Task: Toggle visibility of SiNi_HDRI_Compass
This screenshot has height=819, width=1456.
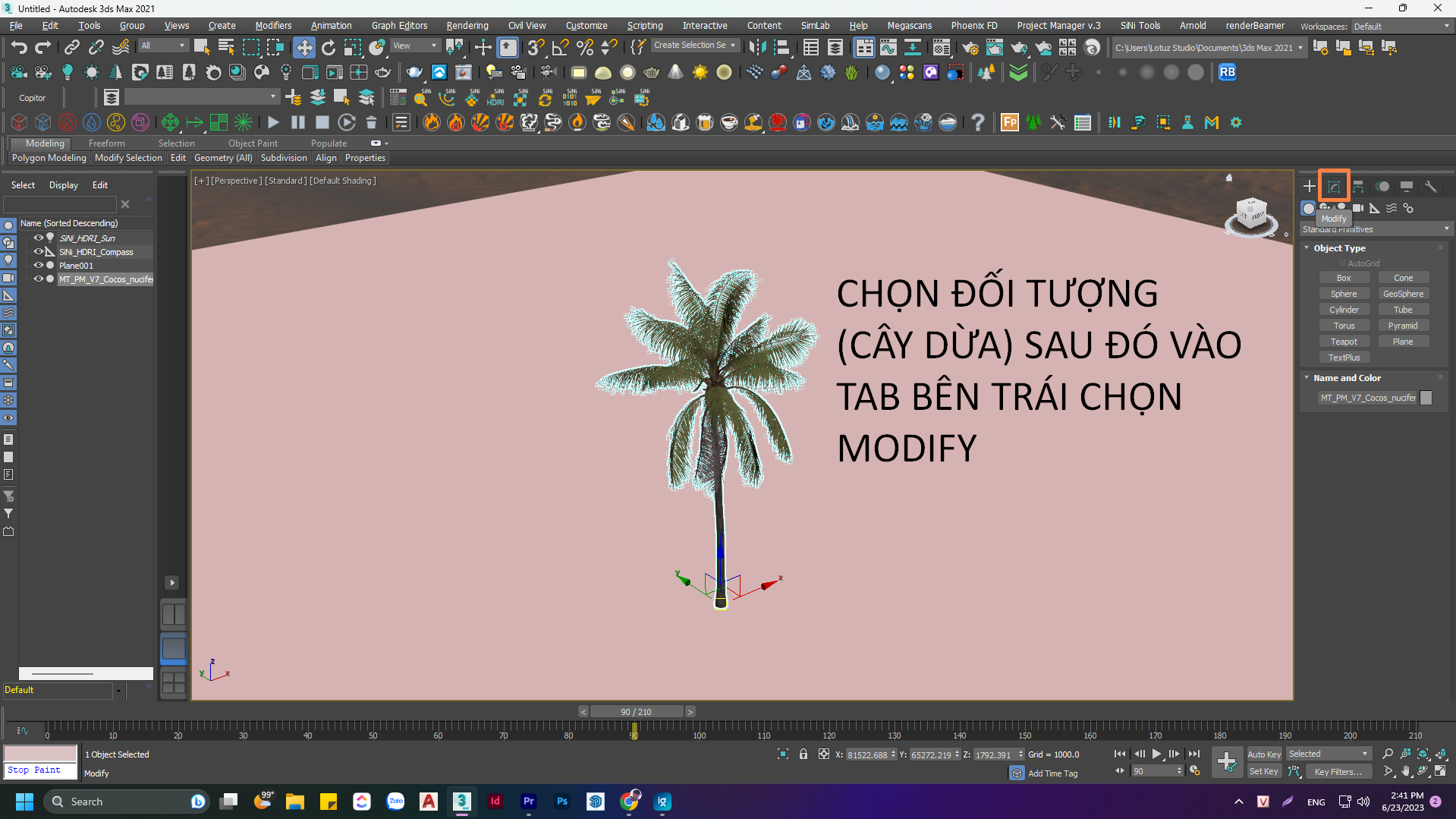Action: click(x=38, y=251)
